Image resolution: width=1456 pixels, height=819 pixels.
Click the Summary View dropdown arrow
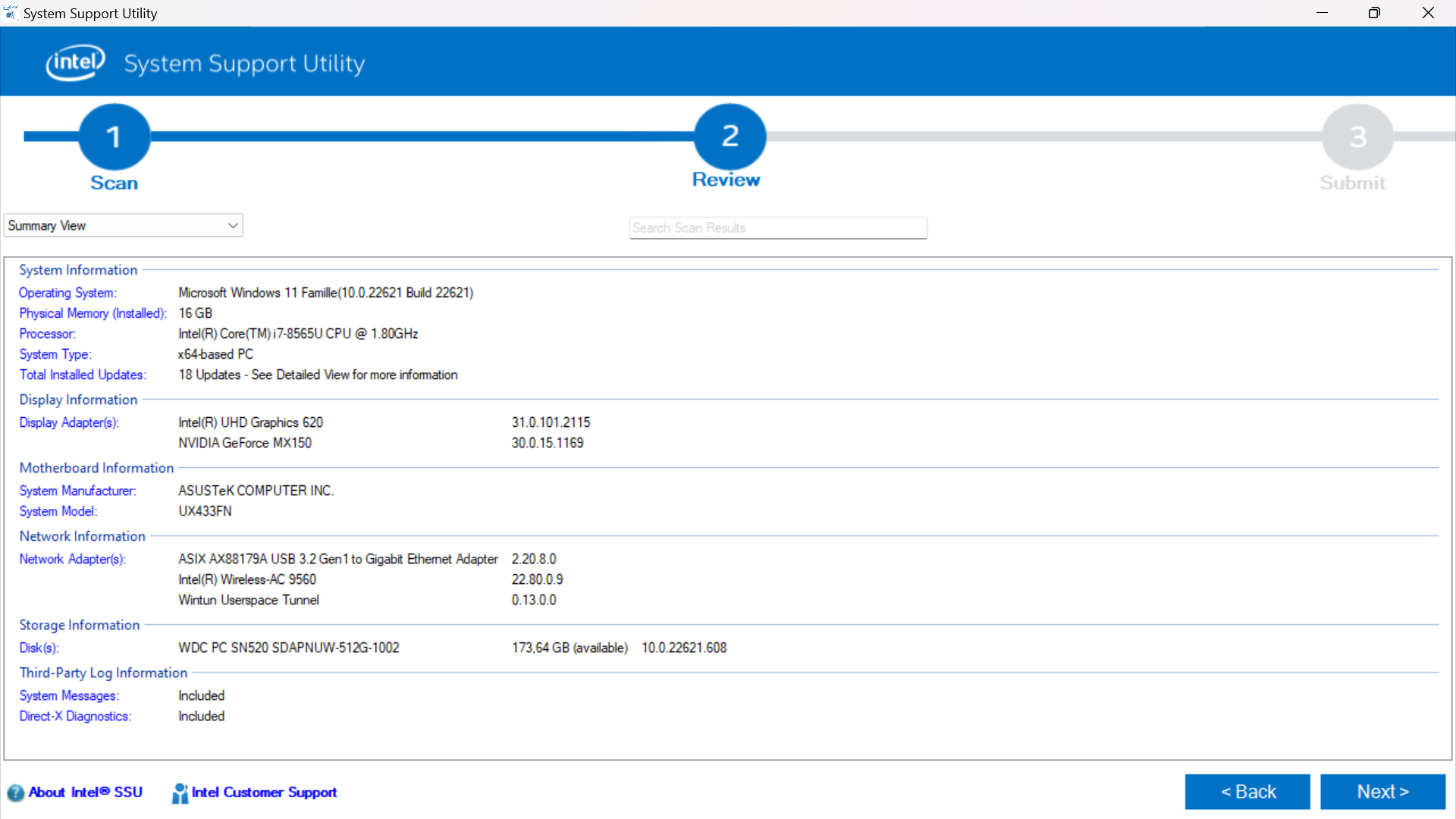tap(233, 225)
